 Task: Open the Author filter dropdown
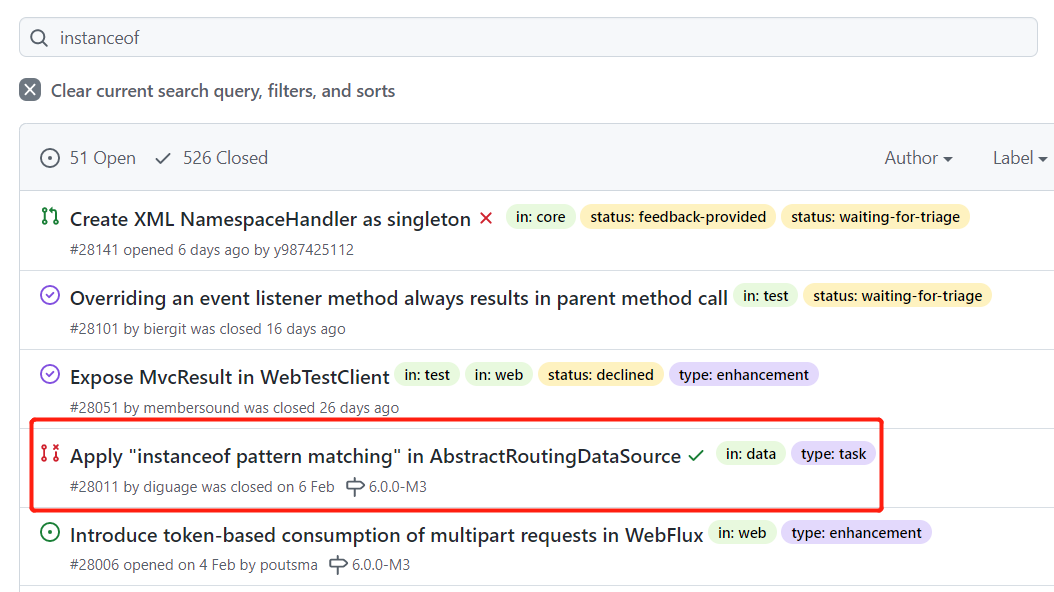[x=918, y=158]
